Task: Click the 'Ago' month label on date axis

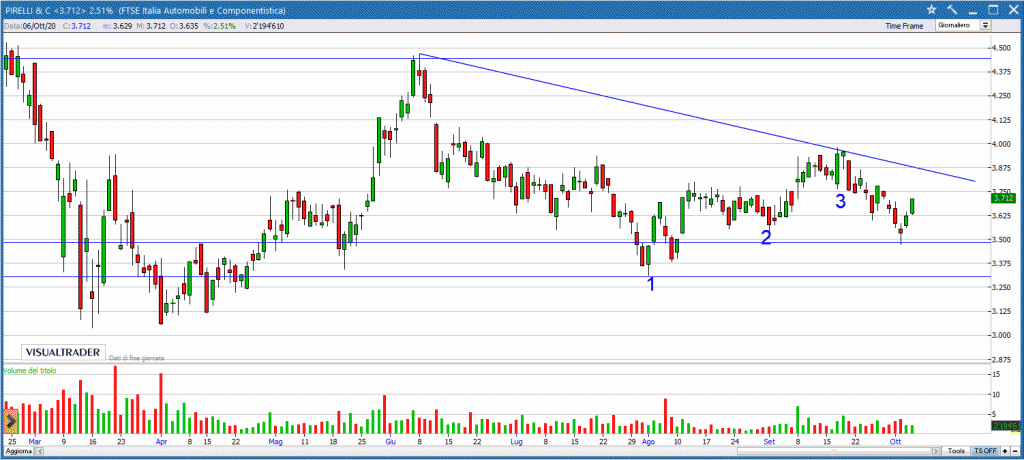Action: point(648,442)
